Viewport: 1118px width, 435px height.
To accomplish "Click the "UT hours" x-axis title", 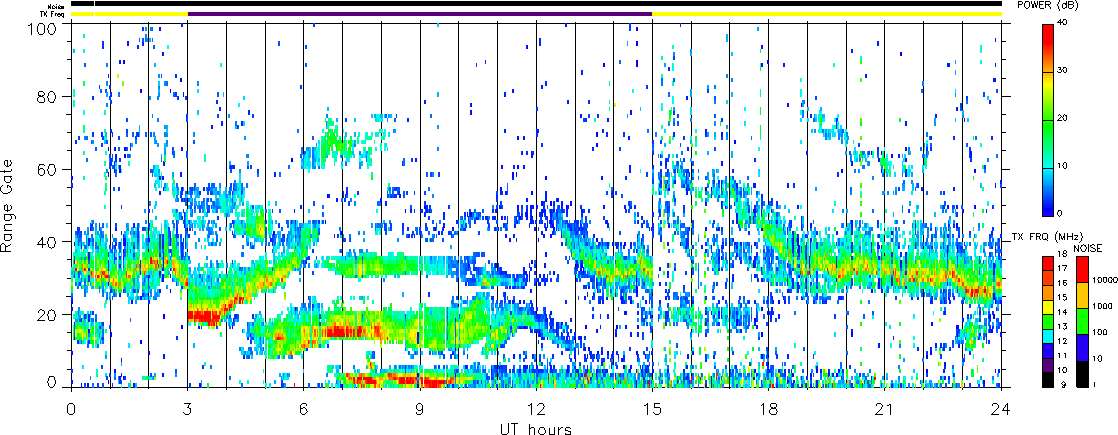I will pyautogui.click(x=536, y=427).
